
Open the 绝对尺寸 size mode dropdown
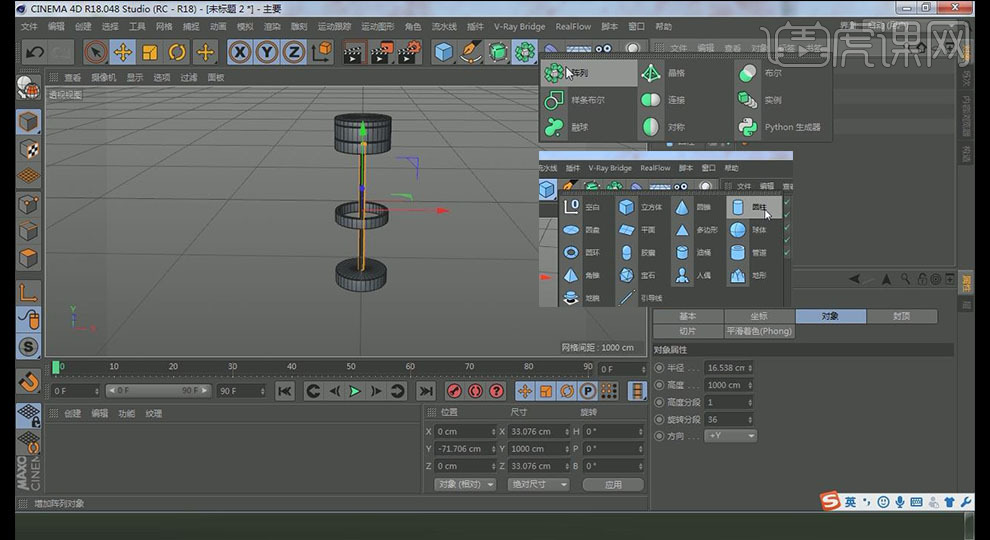pyautogui.click(x=539, y=484)
